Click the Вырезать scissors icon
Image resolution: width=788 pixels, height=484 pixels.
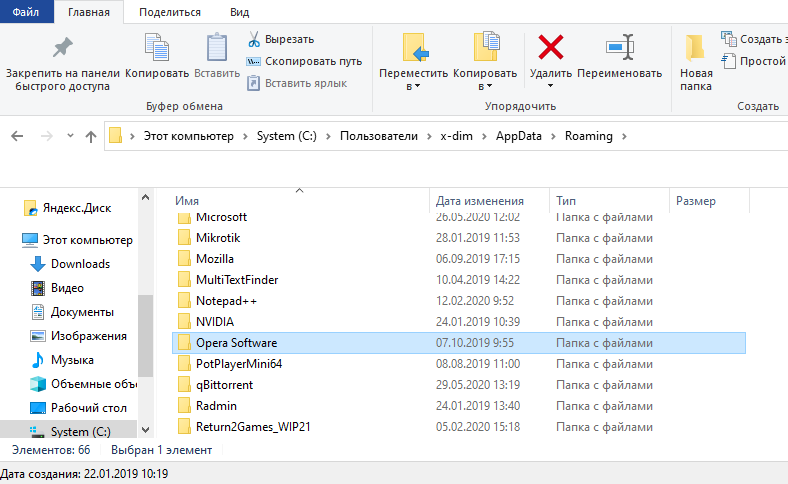click(x=254, y=39)
